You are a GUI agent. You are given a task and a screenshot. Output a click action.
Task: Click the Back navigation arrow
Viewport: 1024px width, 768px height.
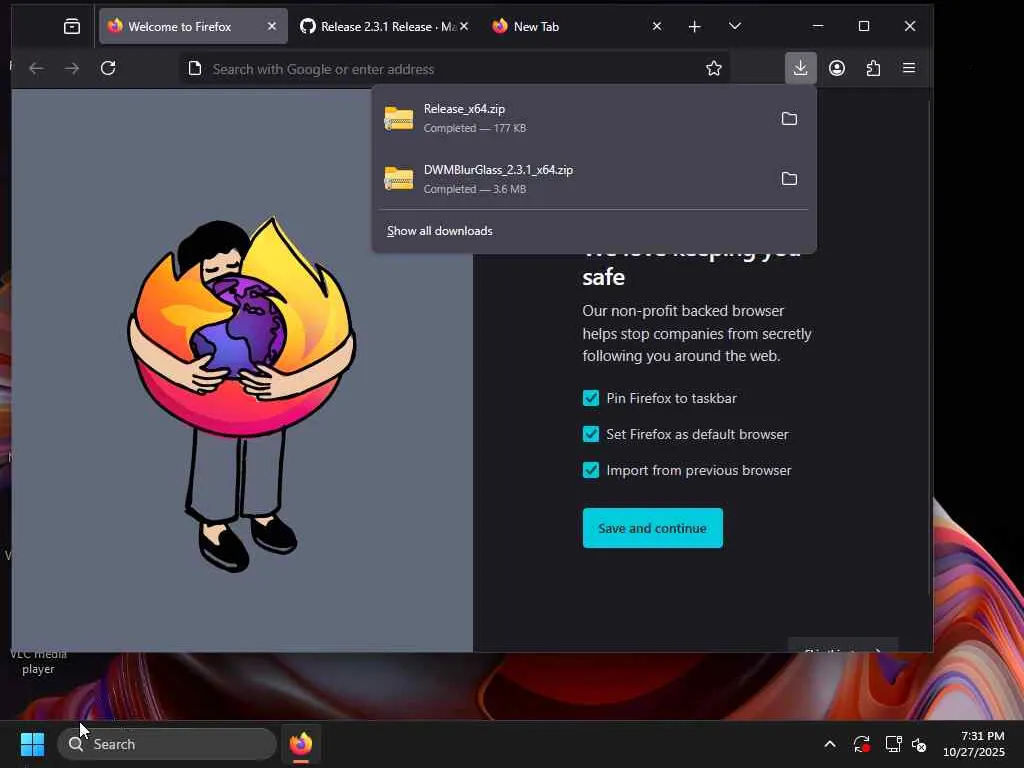tap(37, 68)
